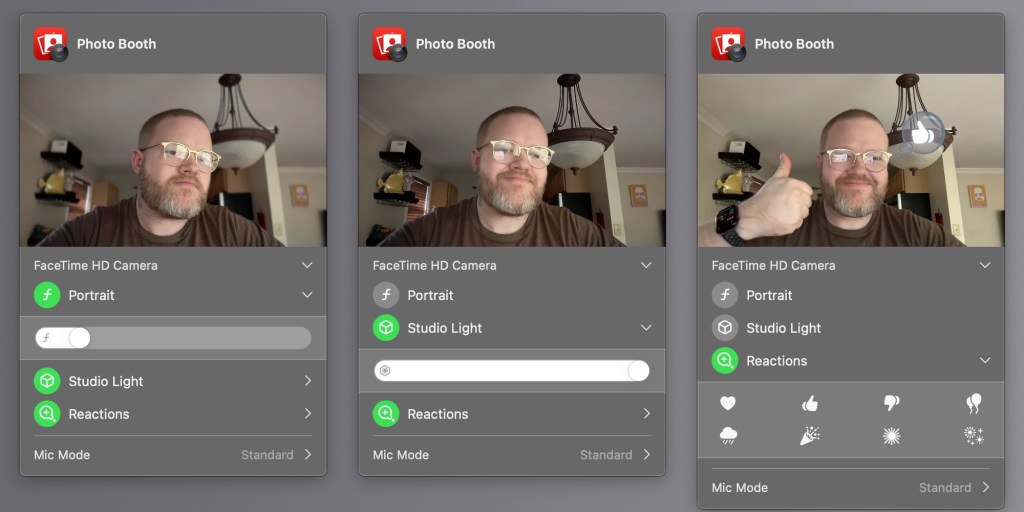The width and height of the screenshot is (1024, 512).
Task: Disable Portrait via green icon in left panel
Action: click(47, 295)
